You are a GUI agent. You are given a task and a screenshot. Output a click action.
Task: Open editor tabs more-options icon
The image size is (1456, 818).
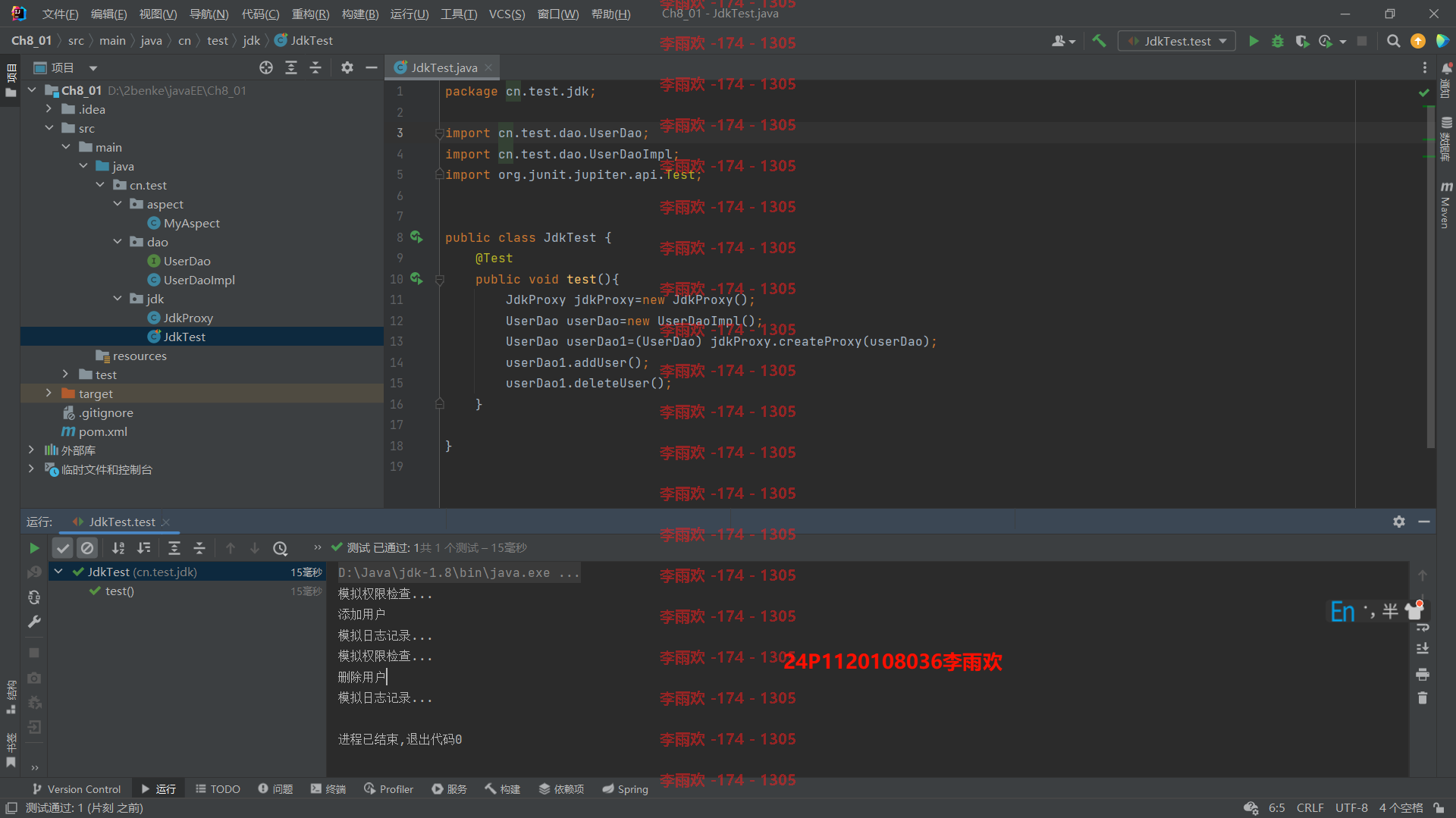tap(1425, 67)
